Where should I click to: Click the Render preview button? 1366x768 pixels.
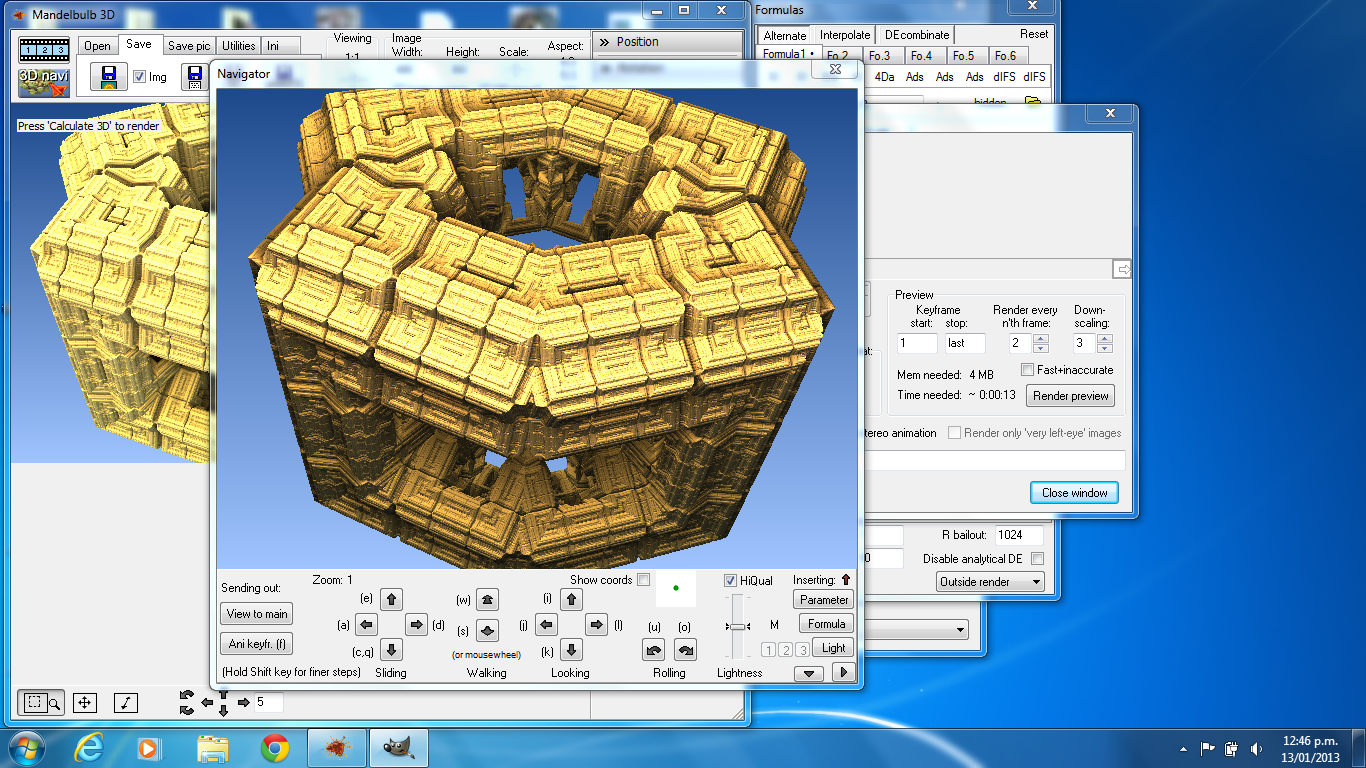pyautogui.click(x=1071, y=396)
